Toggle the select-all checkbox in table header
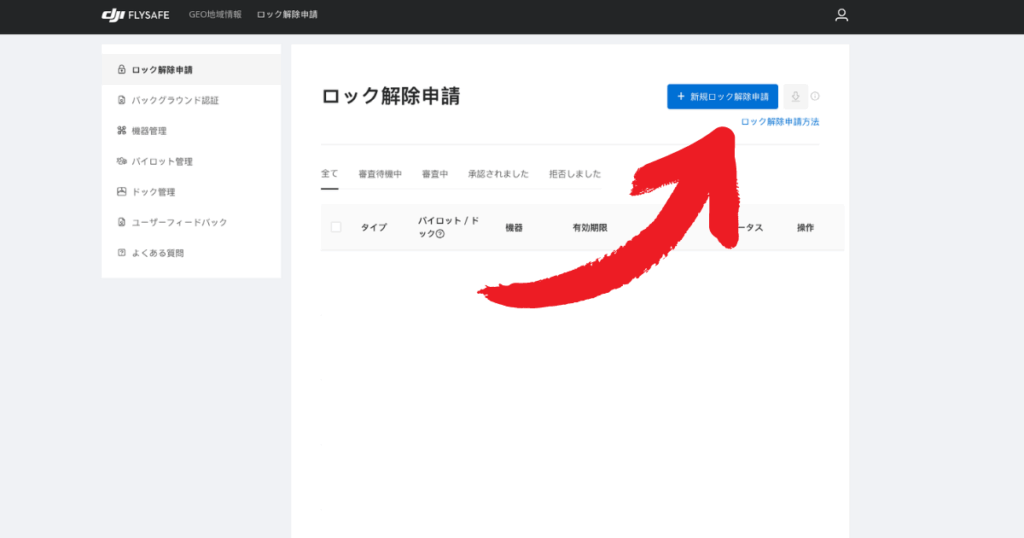 click(x=336, y=227)
